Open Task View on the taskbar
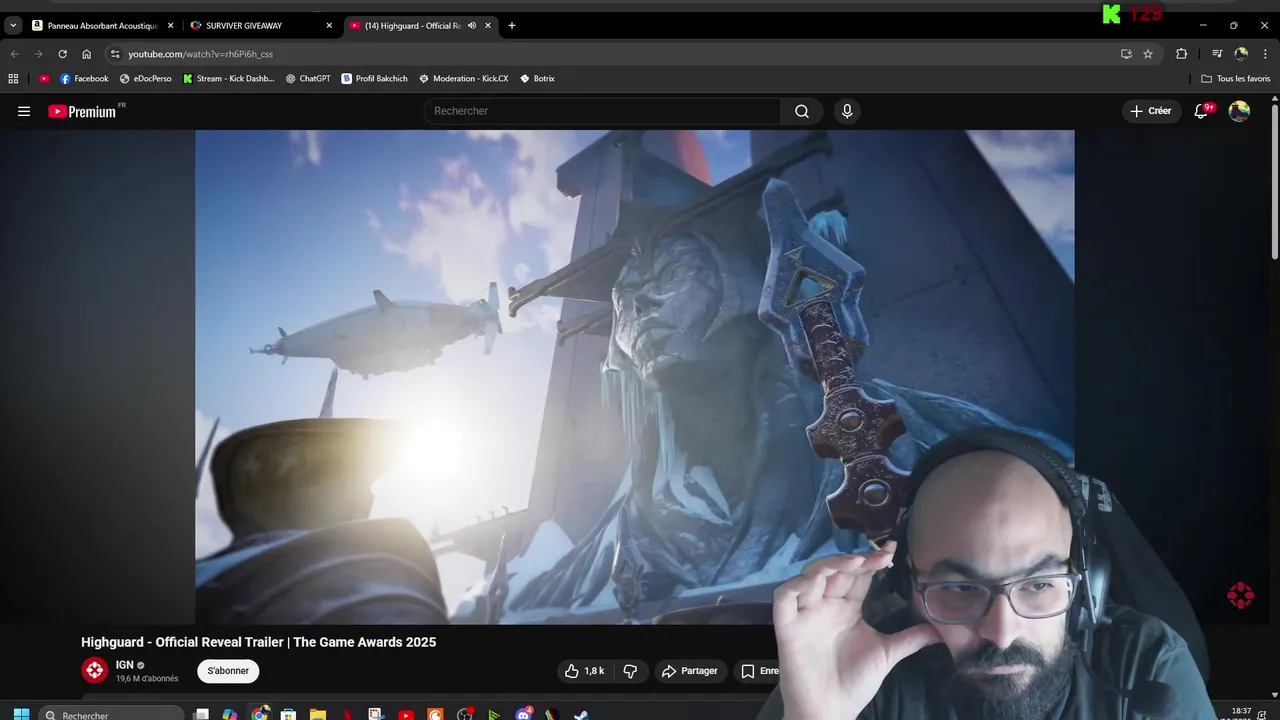1280x720 pixels. pos(201,714)
